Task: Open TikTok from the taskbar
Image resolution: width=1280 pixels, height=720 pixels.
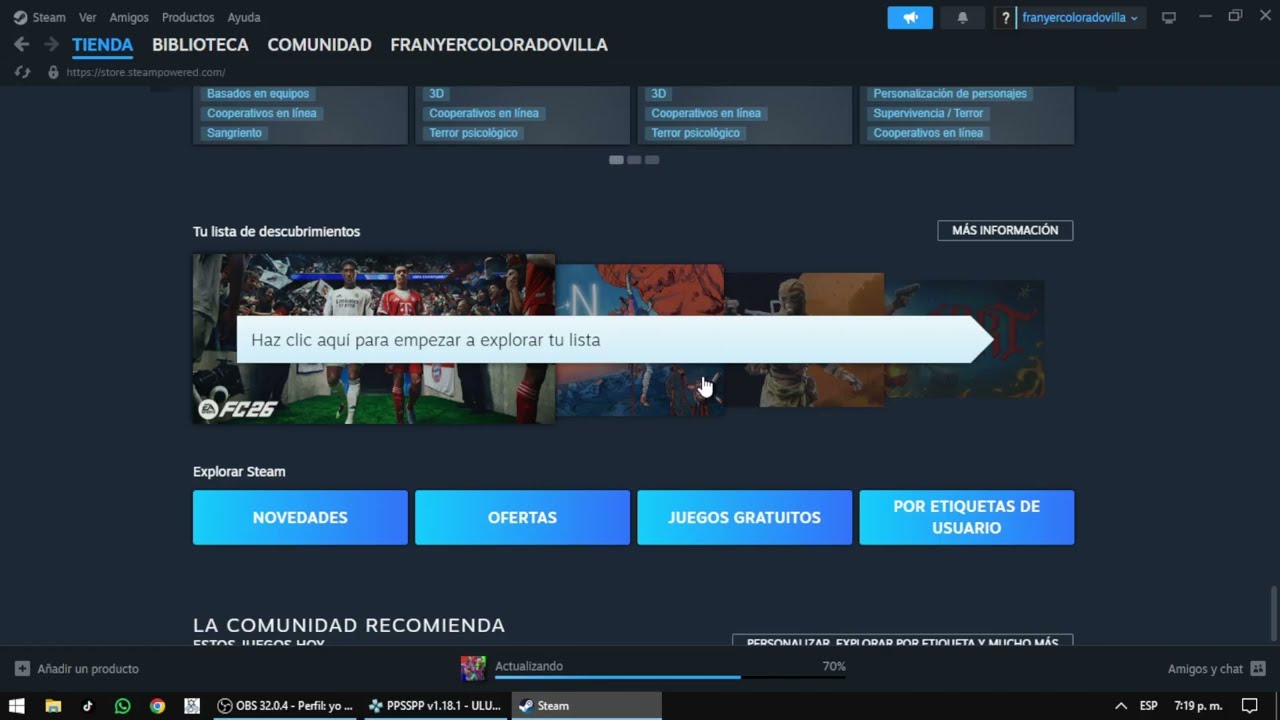Action: (88, 706)
